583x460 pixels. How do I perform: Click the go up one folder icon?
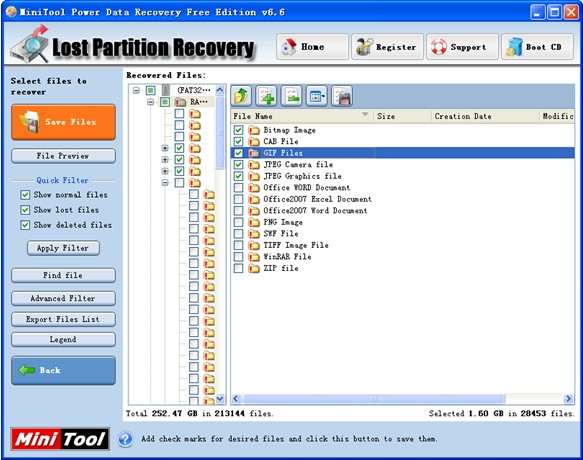point(241,96)
